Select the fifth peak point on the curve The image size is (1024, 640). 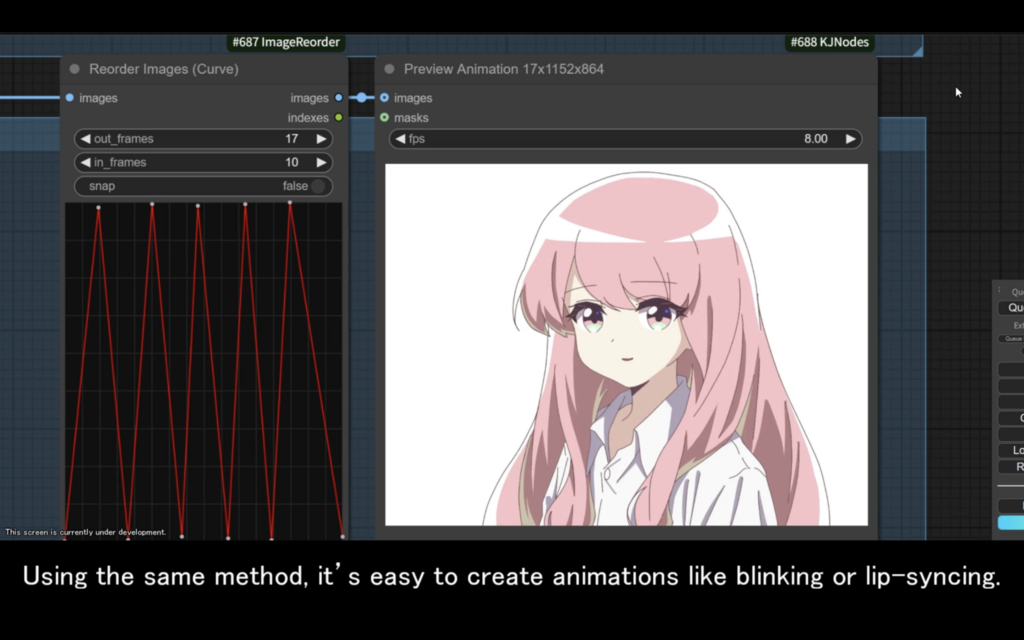click(290, 203)
